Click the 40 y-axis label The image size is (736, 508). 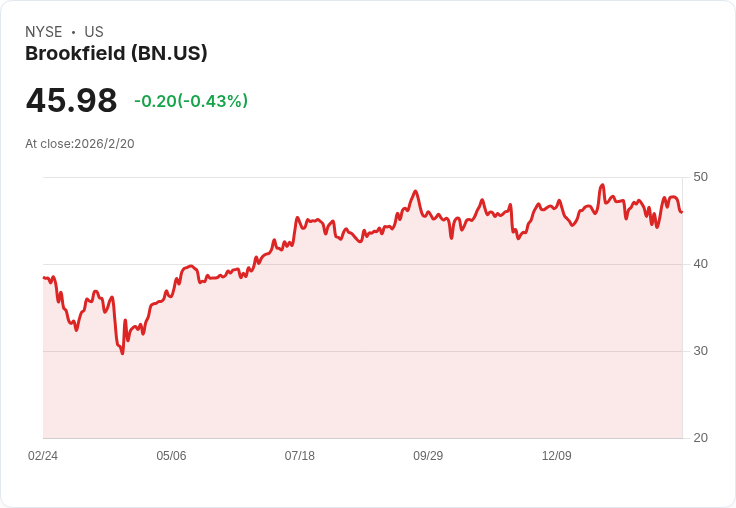[700, 264]
